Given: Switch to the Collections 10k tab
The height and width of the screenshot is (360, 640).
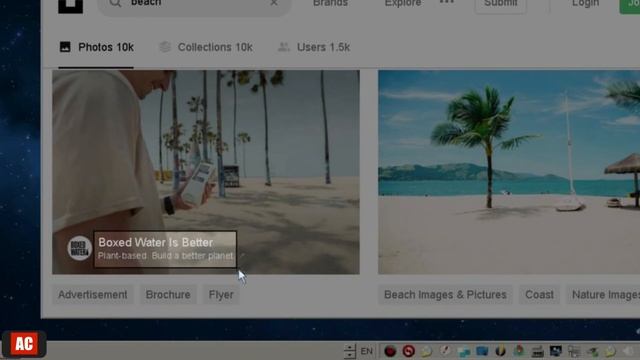Looking at the screenshot, I should tap(206, 47).
